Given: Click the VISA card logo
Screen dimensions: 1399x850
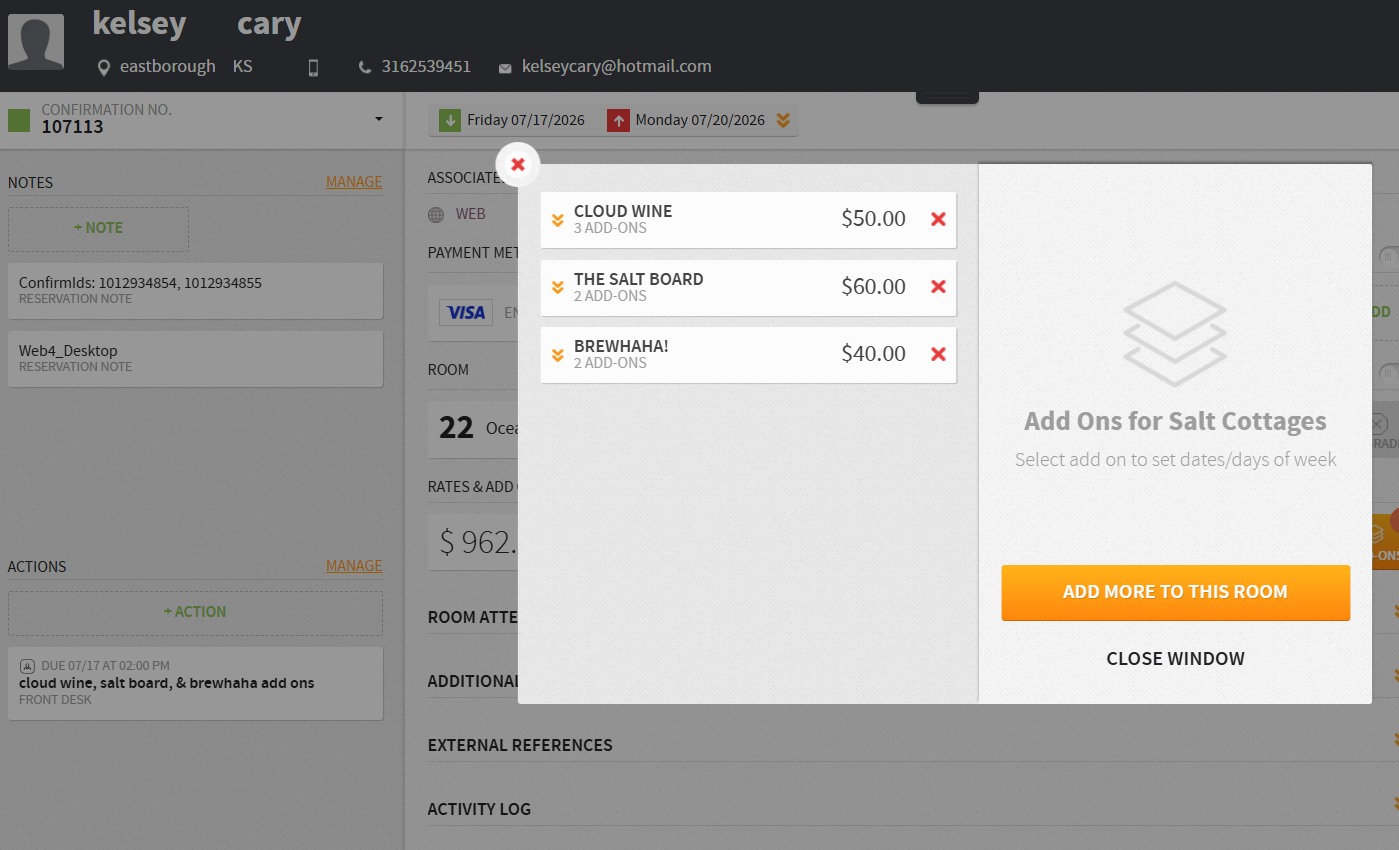Looking at the screenshot, I should coord(466,312).
